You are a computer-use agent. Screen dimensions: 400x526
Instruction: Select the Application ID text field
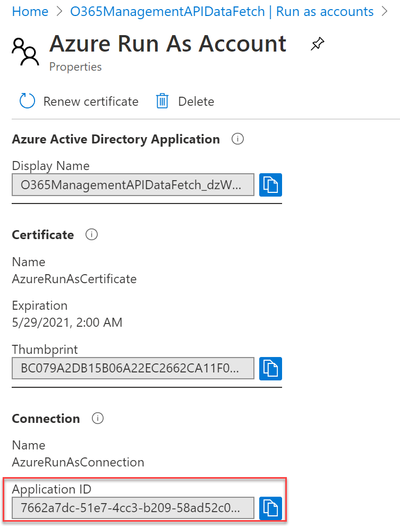(133, 508)
